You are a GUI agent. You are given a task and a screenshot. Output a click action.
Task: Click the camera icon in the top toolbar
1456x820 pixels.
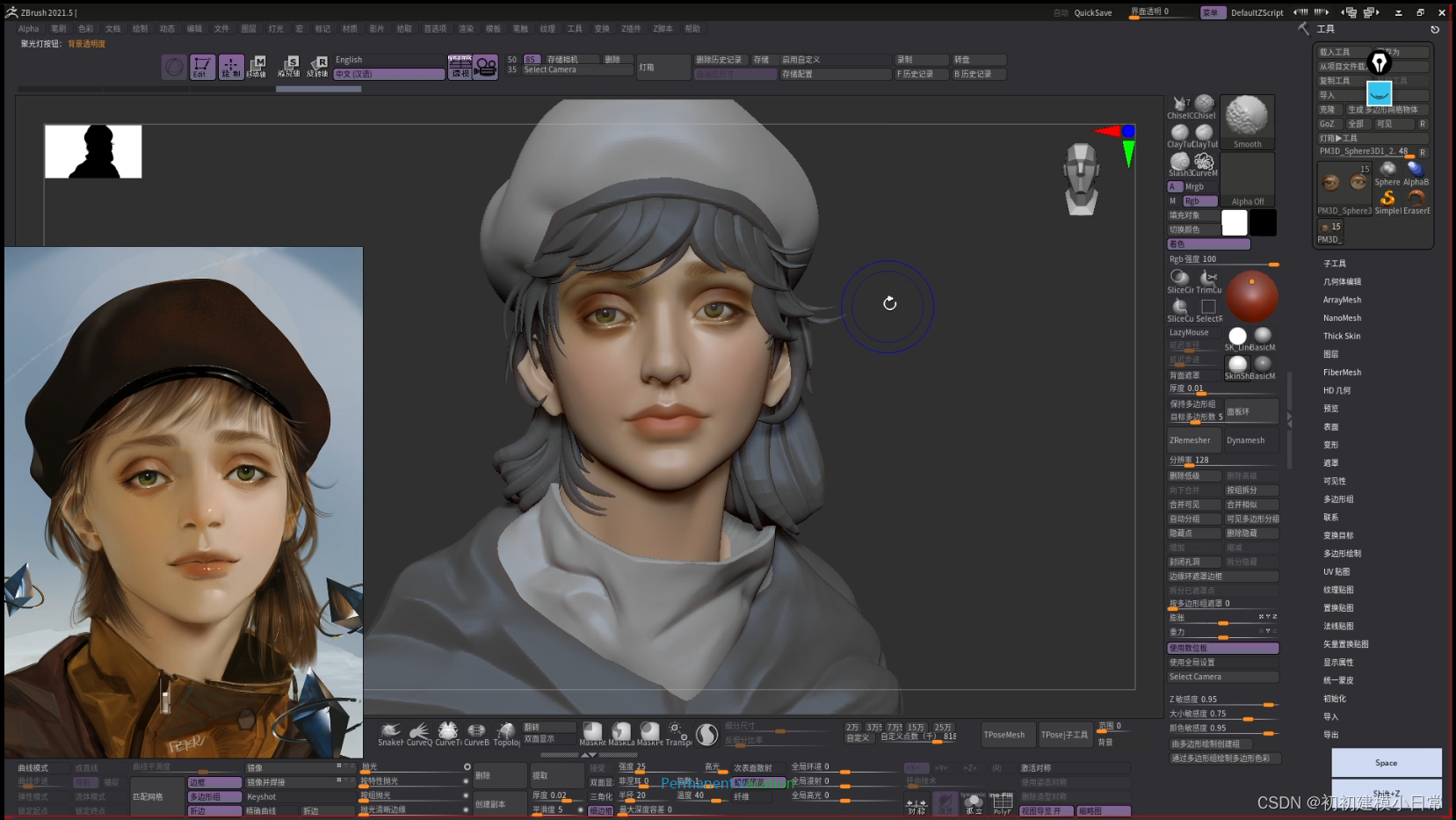[486, 67]
